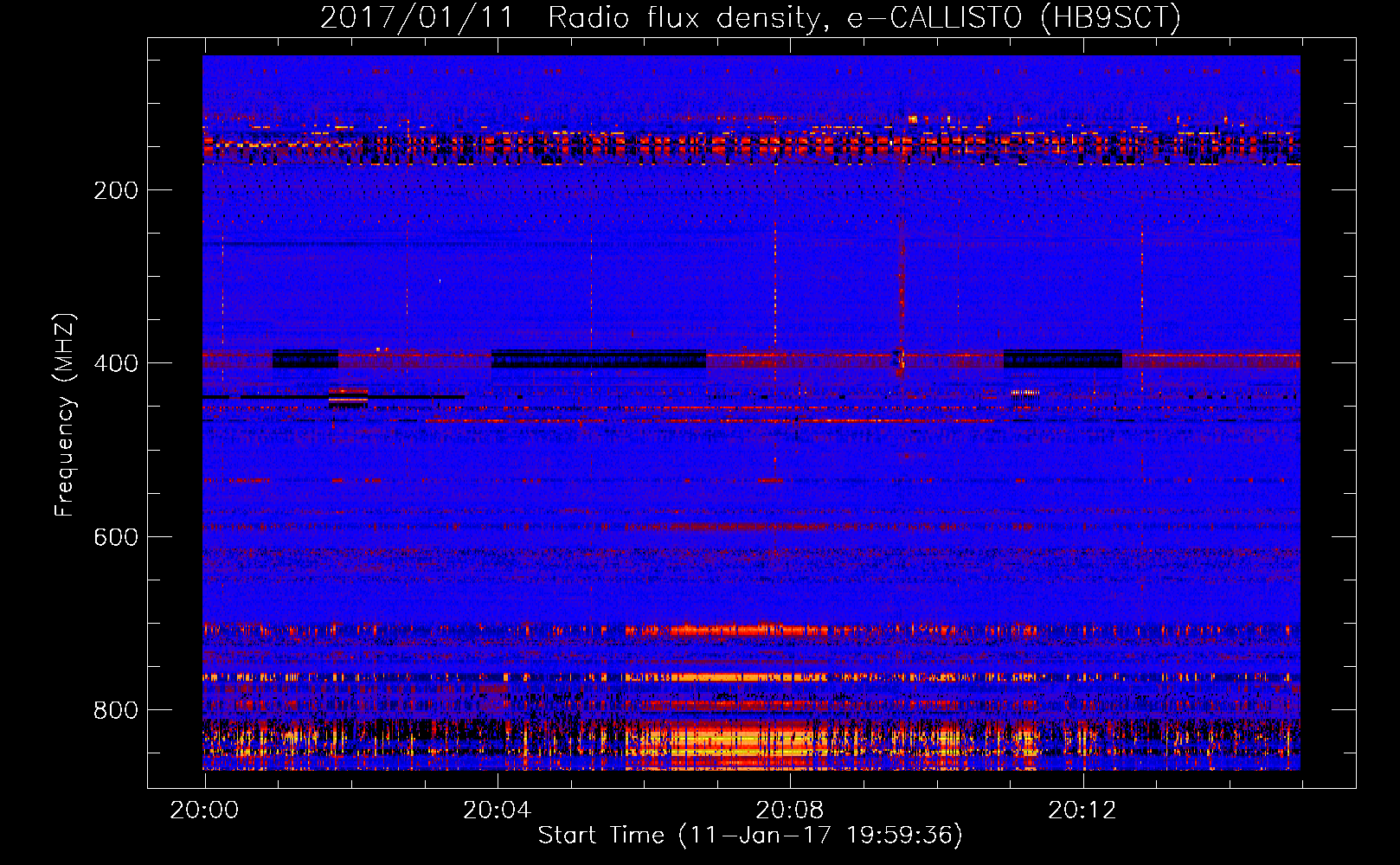Screen dimensions: 1400x865
Task: Click the '400' frequency tick label
Action: [116, 364]
